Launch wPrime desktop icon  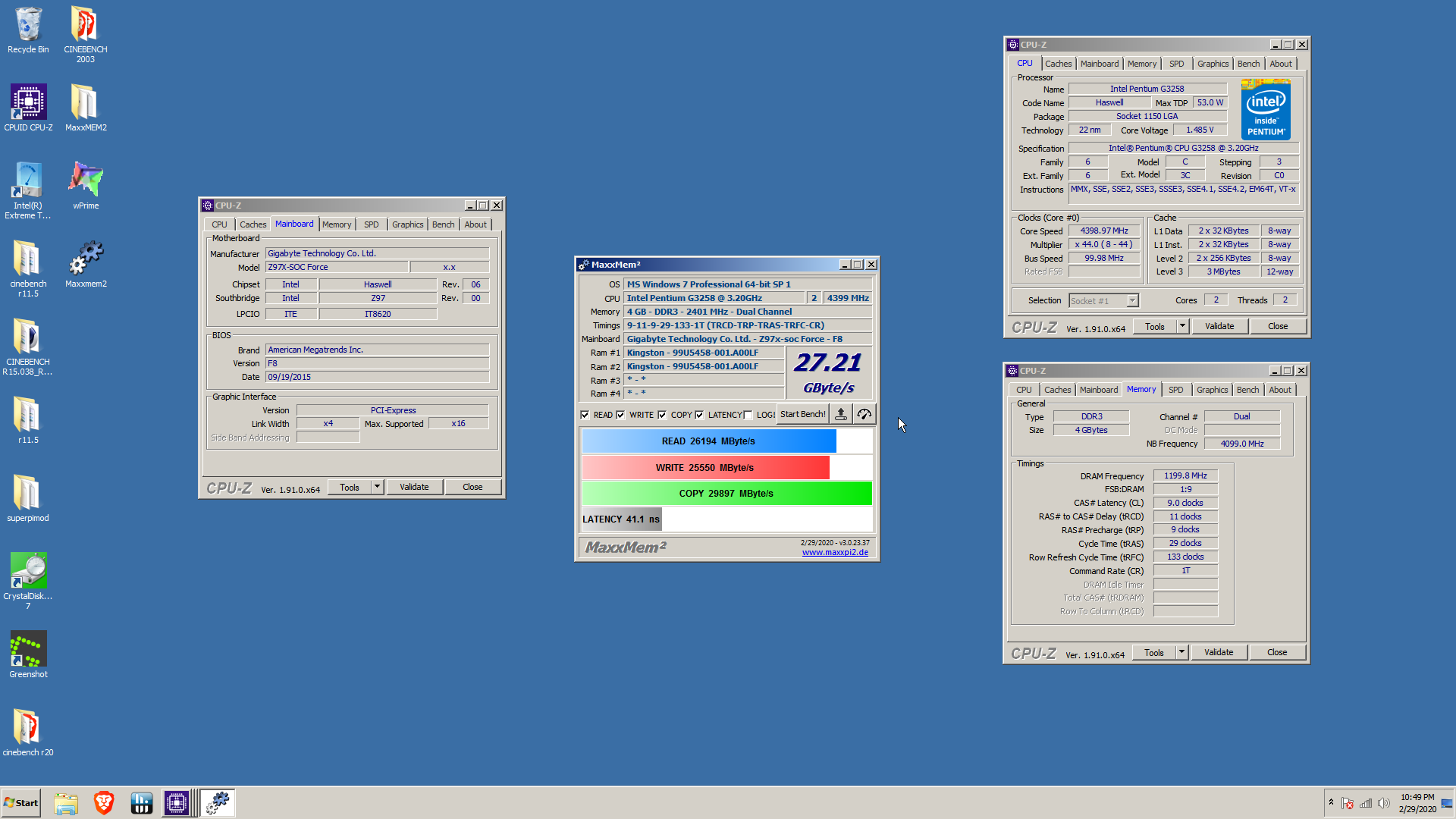pyautogui.click(x=86, y=186)
